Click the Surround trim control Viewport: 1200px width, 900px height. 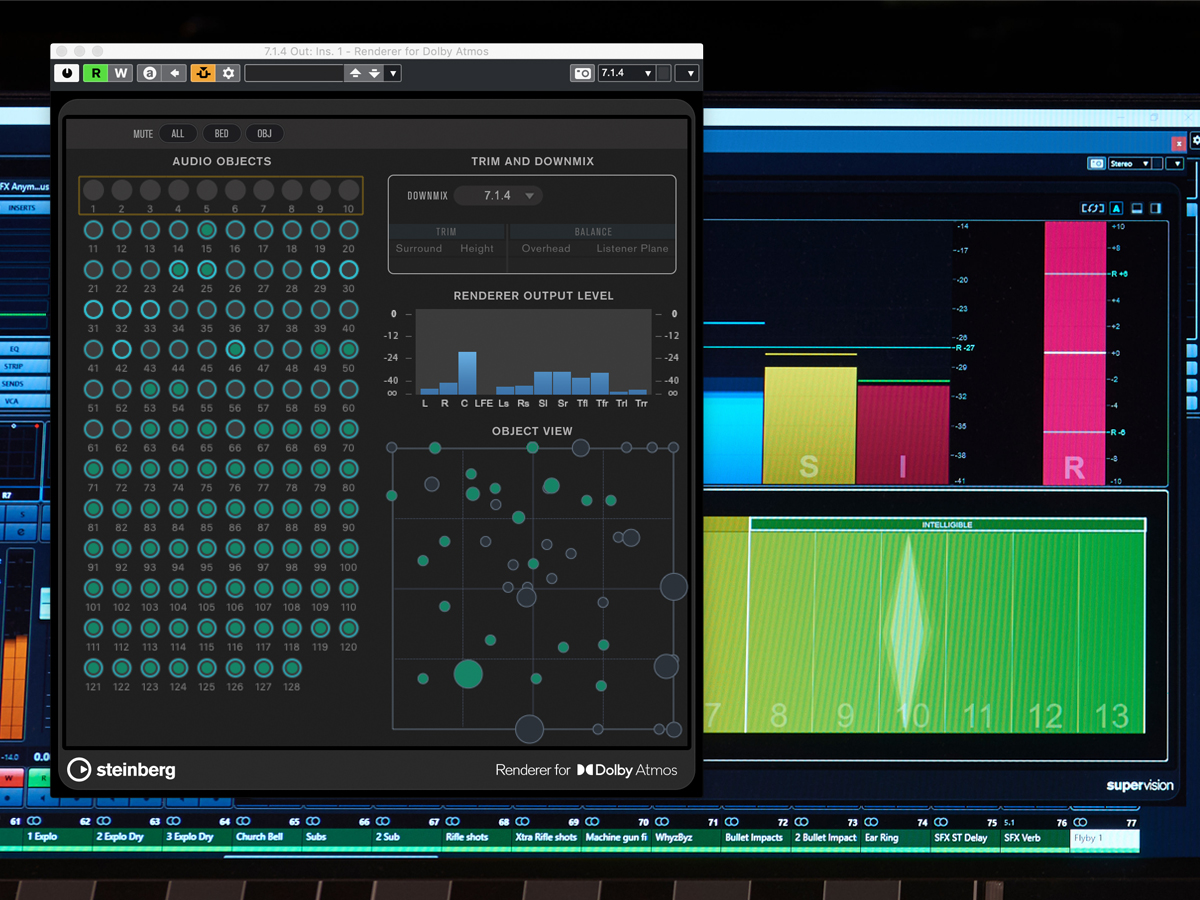click(x=419, y=248)
